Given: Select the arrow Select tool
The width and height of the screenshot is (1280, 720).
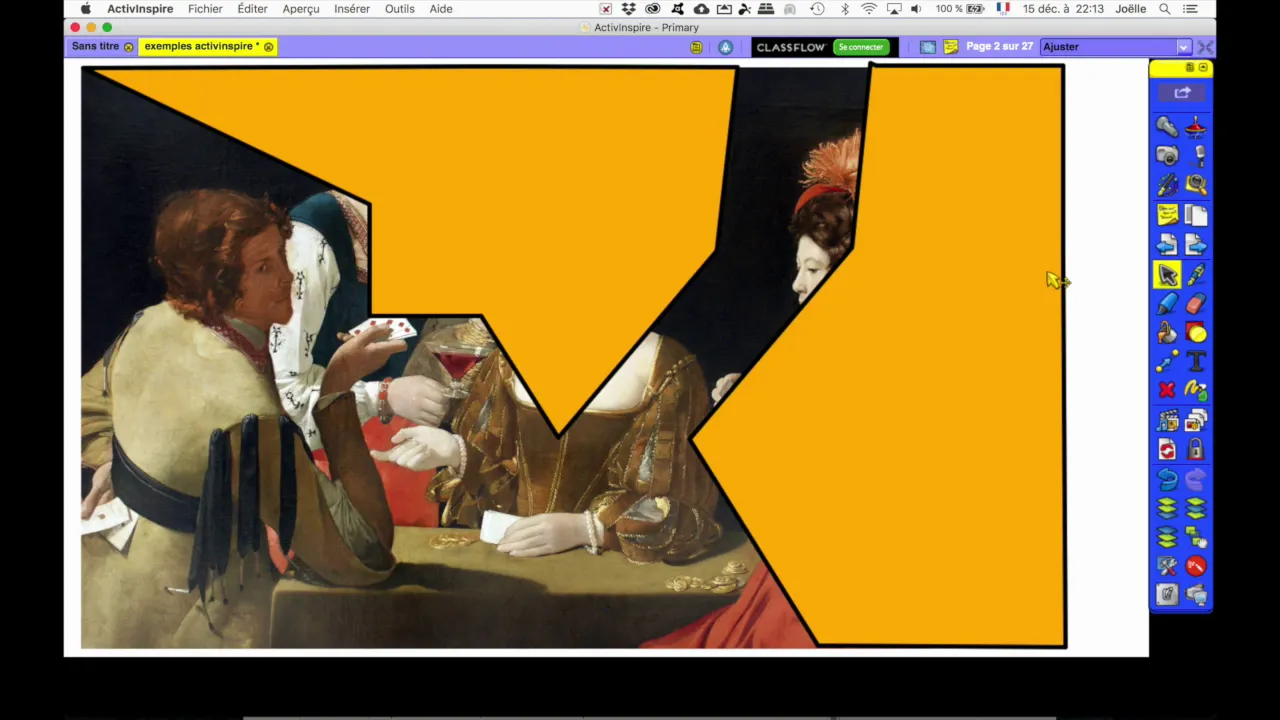Looking at the screenshot, I should pos(1167,274).
